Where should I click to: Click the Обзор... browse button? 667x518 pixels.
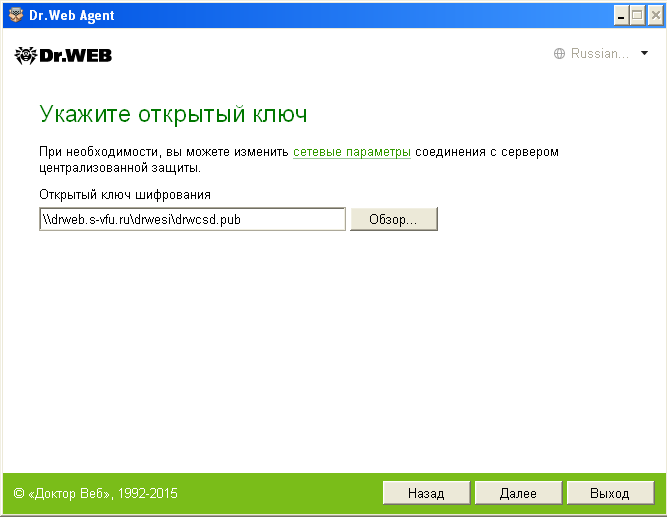(x=393, y=219)
